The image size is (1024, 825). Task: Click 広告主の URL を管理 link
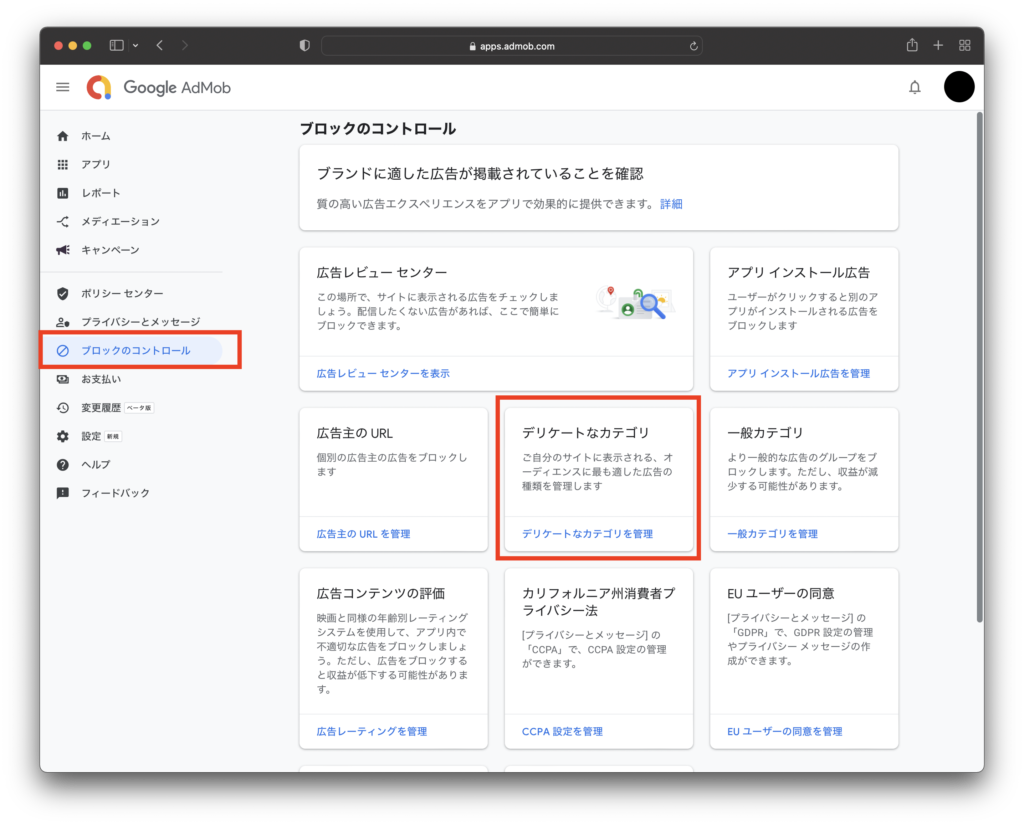pyautogui.click(x=363, y=534)
